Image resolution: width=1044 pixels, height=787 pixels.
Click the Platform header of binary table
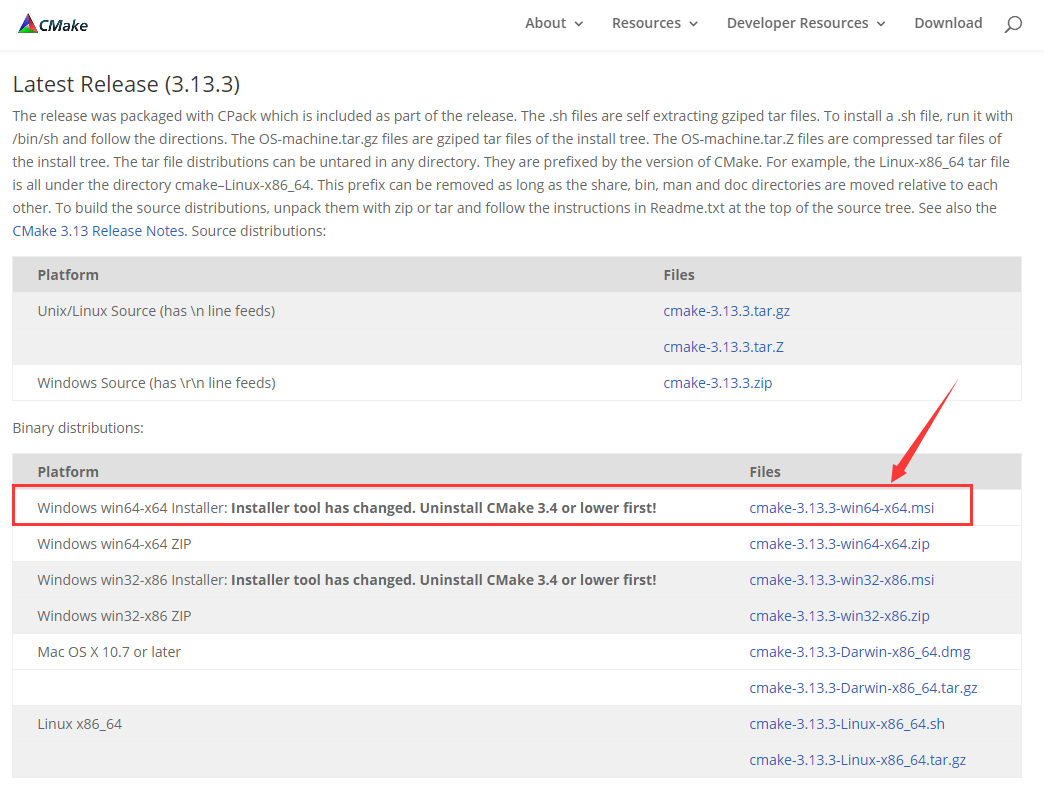pos(68,472)
